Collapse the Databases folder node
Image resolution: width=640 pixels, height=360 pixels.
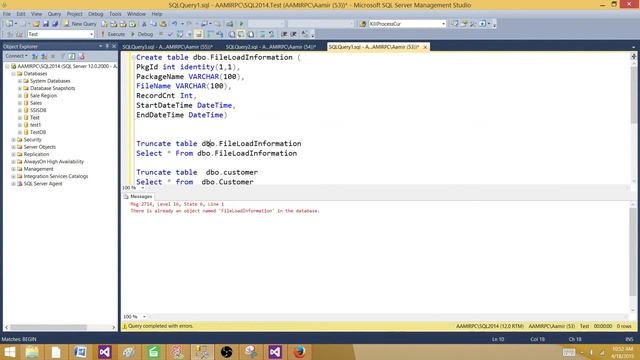tap(13, 73)
